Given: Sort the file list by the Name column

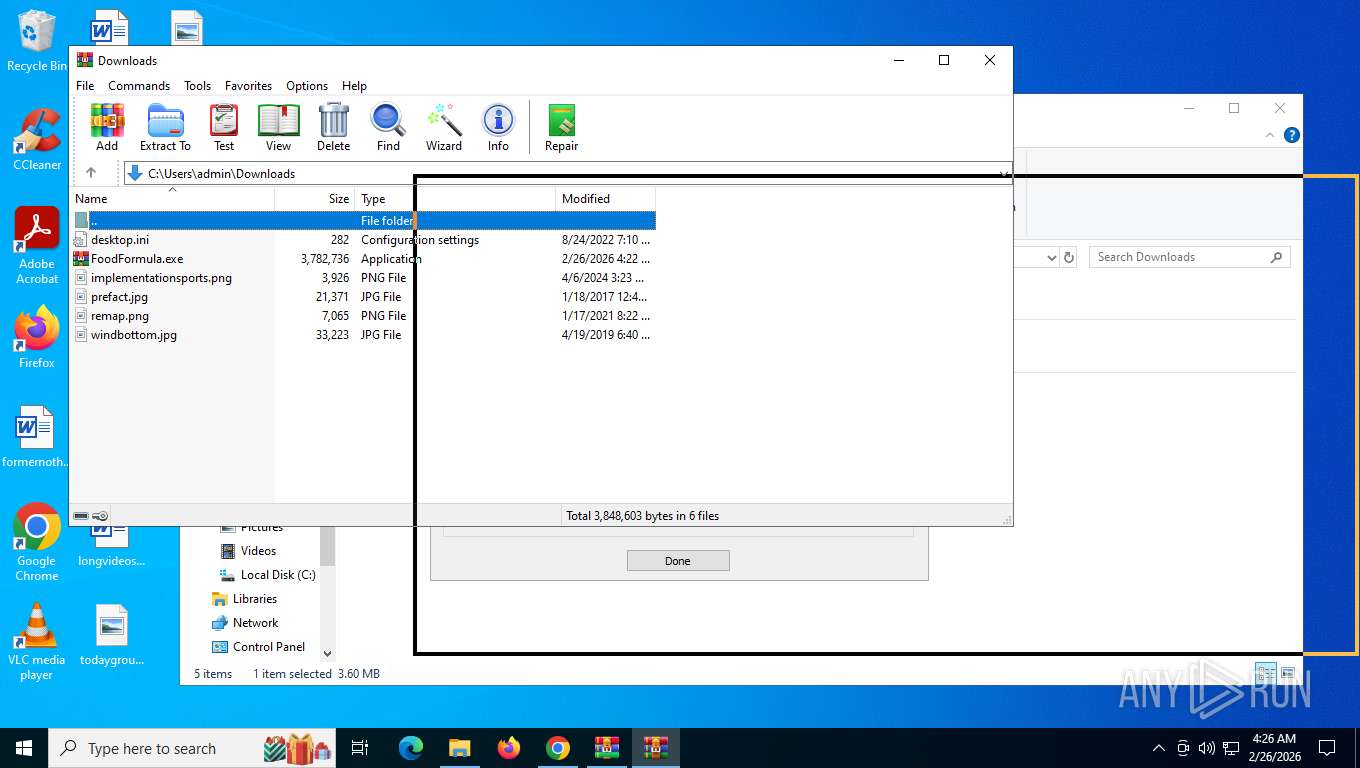Looking at the screenshot, I should coord(172,199).
